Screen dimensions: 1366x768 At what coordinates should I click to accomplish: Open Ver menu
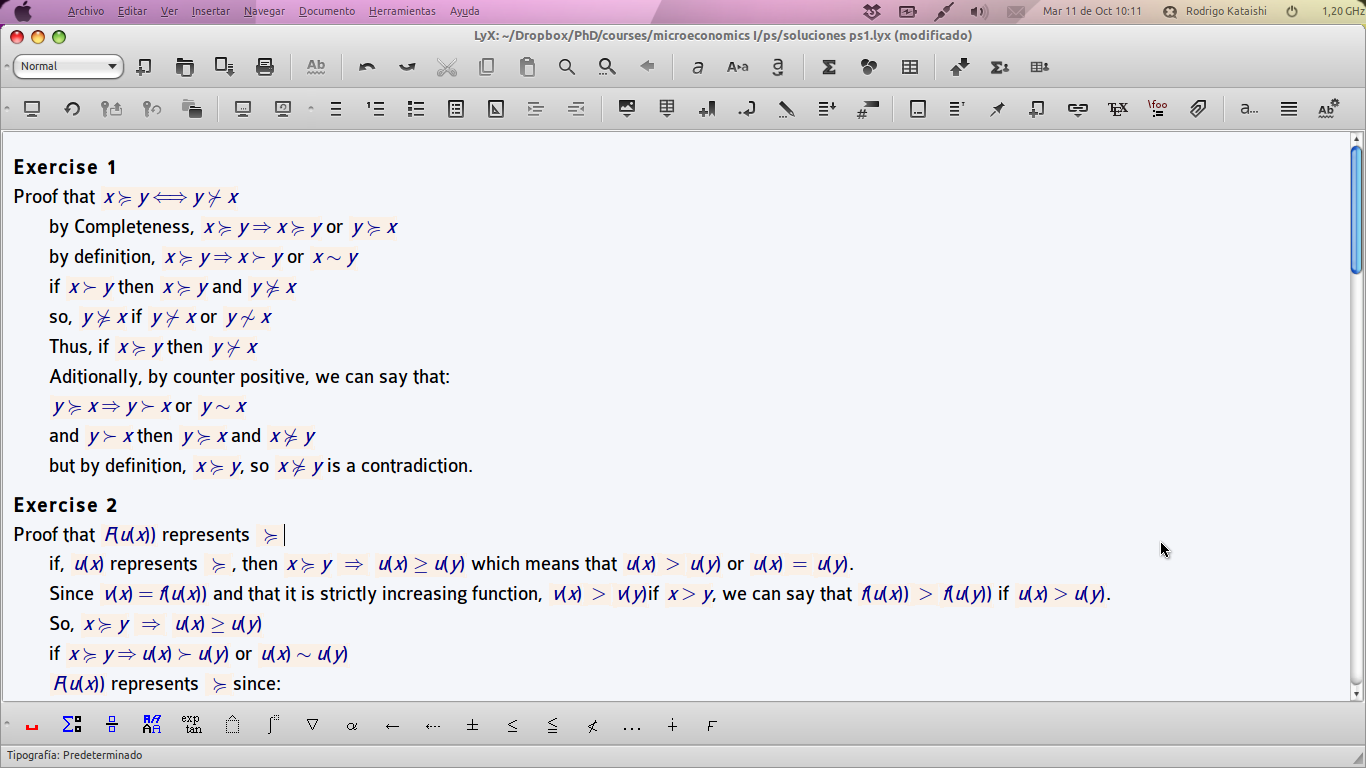(x=169, y=11)
